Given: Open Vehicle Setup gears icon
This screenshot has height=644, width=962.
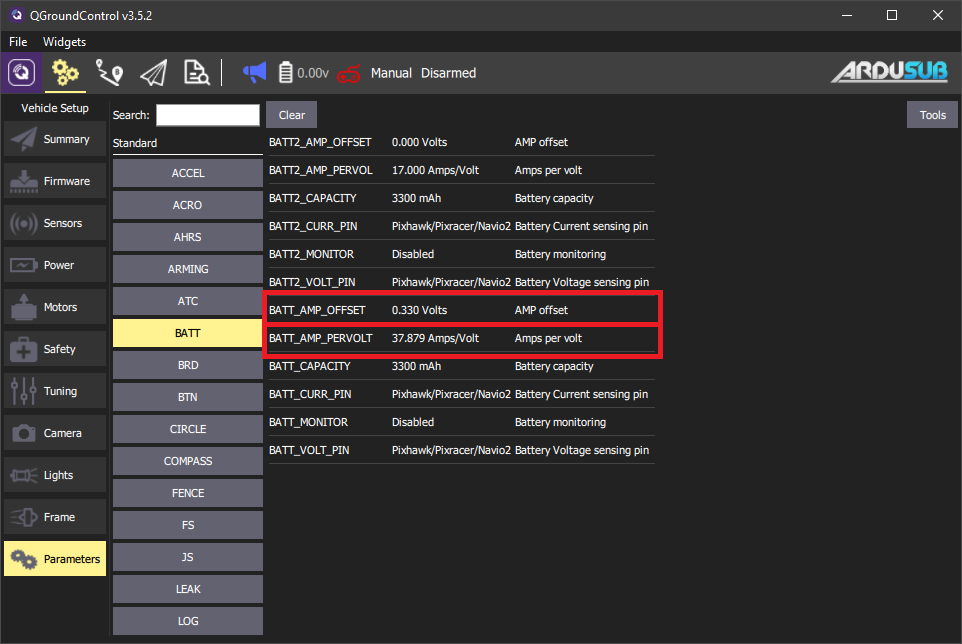Looking at the screenshot, I should click(66, 73).
